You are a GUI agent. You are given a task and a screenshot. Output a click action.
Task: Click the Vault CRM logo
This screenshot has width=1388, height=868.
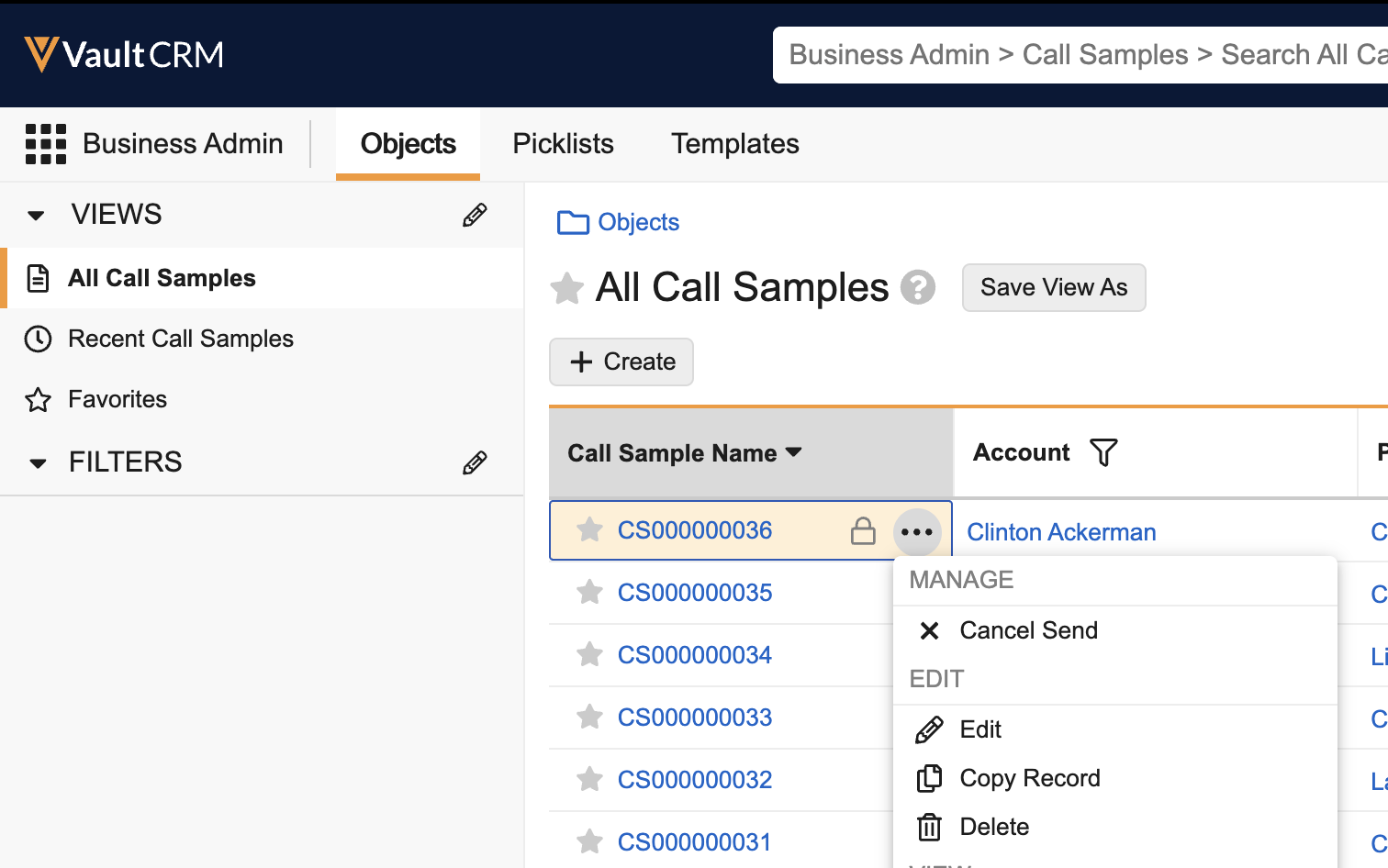(x=124, y=55)
